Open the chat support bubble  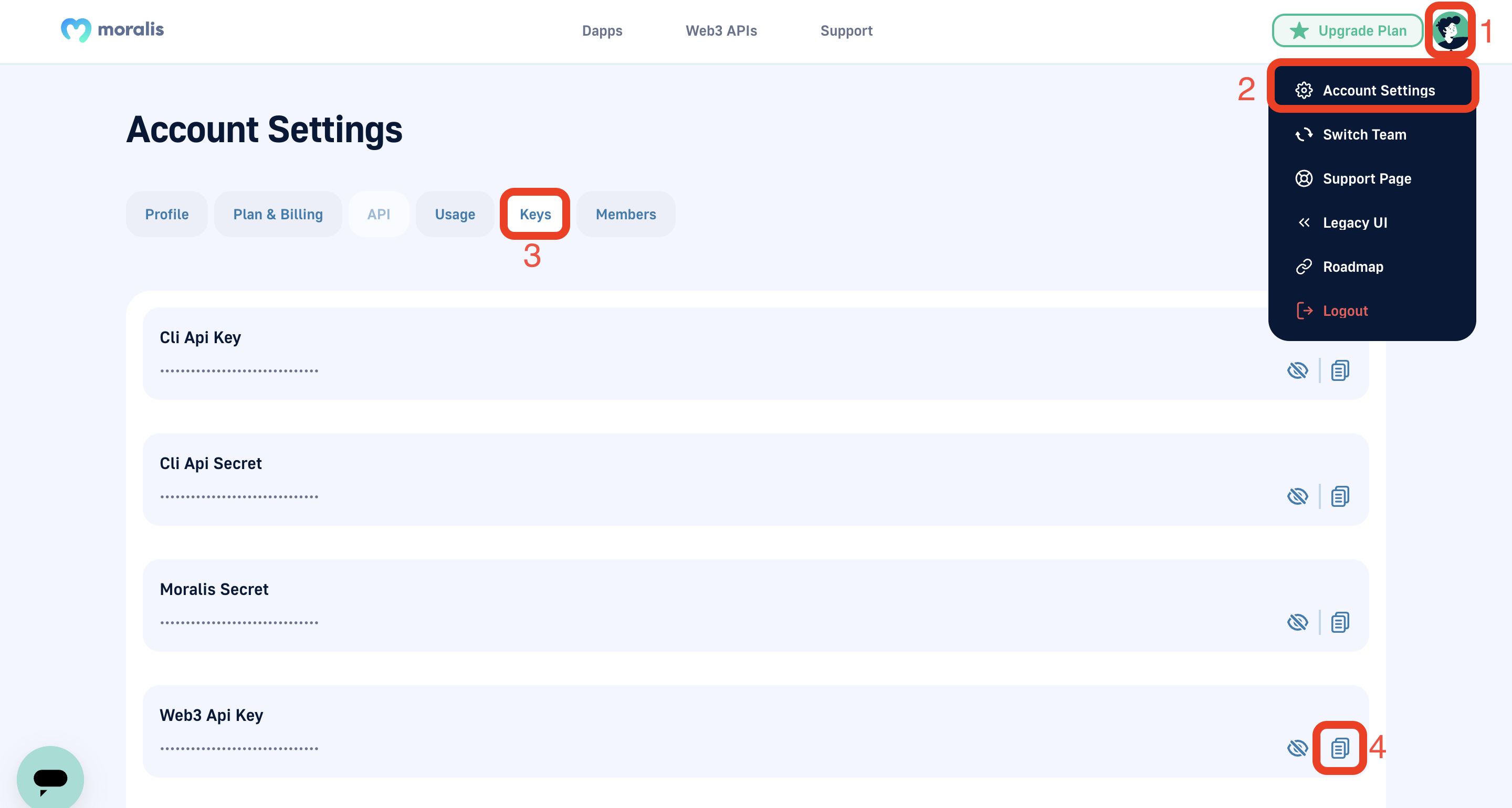[x=50, y=779]
